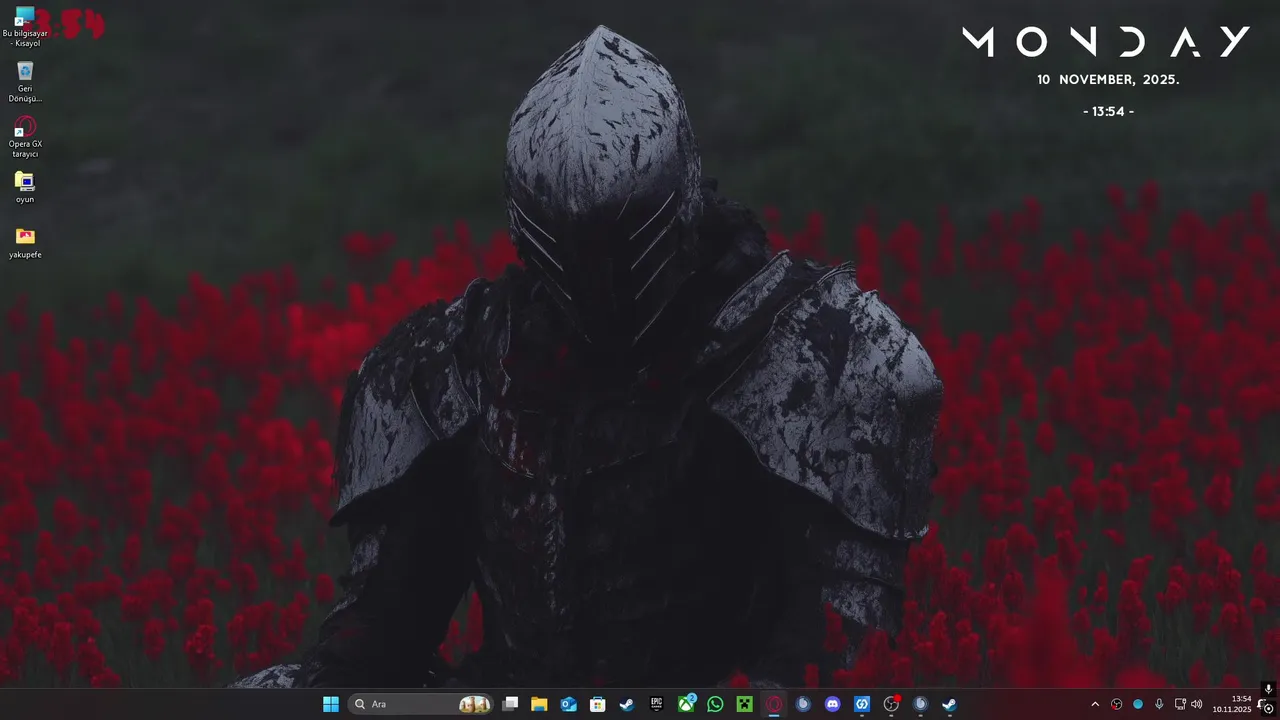Click the 'Ara' taskbar search box
1280x720 pixels.
[421, 704]
